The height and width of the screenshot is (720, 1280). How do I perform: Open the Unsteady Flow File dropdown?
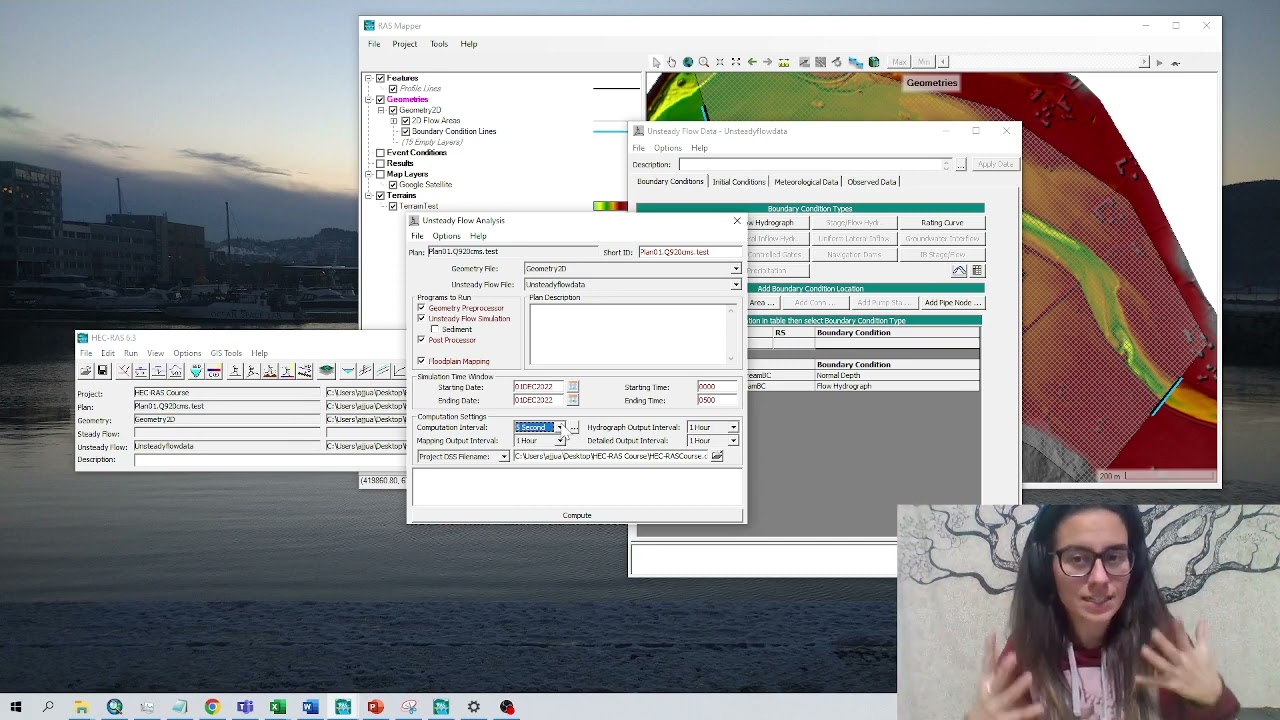736,285
